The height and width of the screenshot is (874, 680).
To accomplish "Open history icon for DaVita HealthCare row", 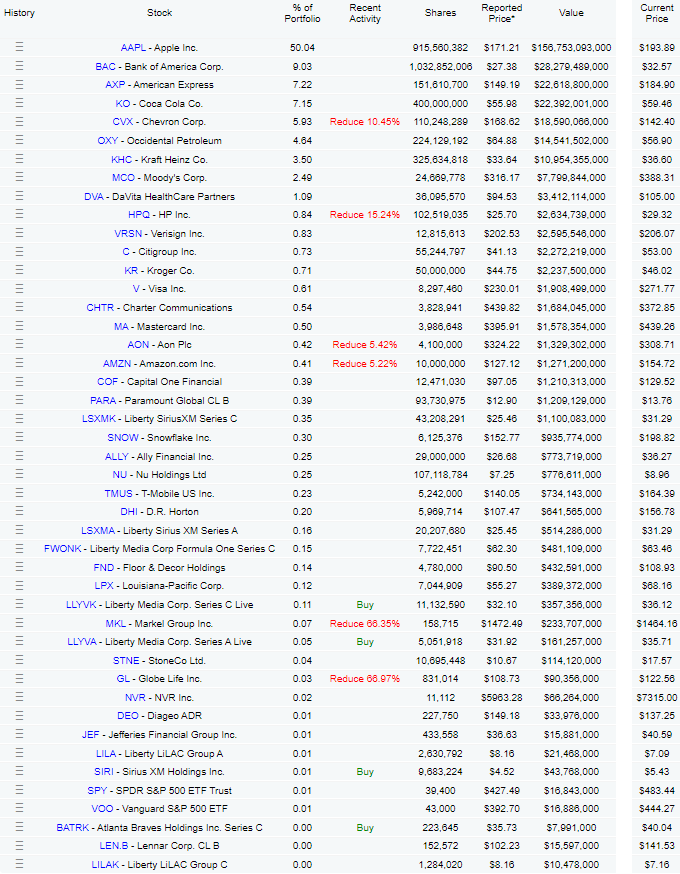I will pos(20,196).
